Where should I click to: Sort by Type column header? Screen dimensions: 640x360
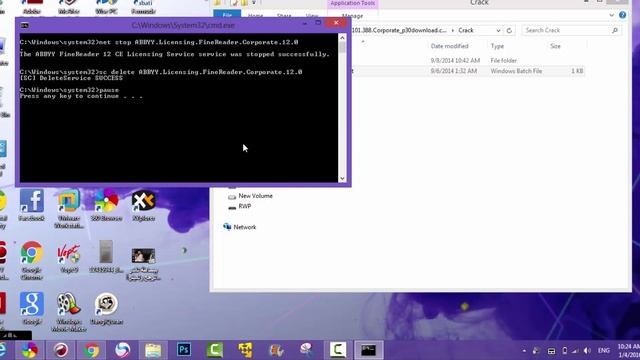click(x=497, y=46)
